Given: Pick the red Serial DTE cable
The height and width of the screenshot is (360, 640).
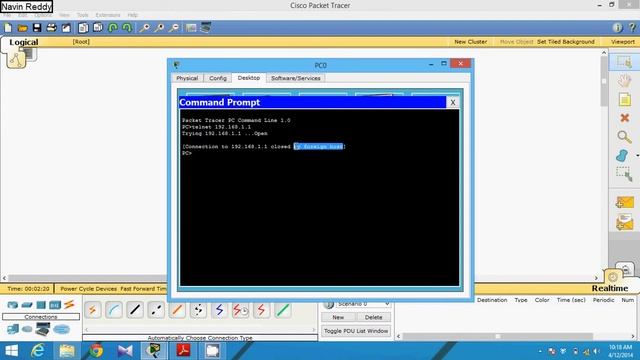Looking at the screenshot, I should click(x=262, y=310).
